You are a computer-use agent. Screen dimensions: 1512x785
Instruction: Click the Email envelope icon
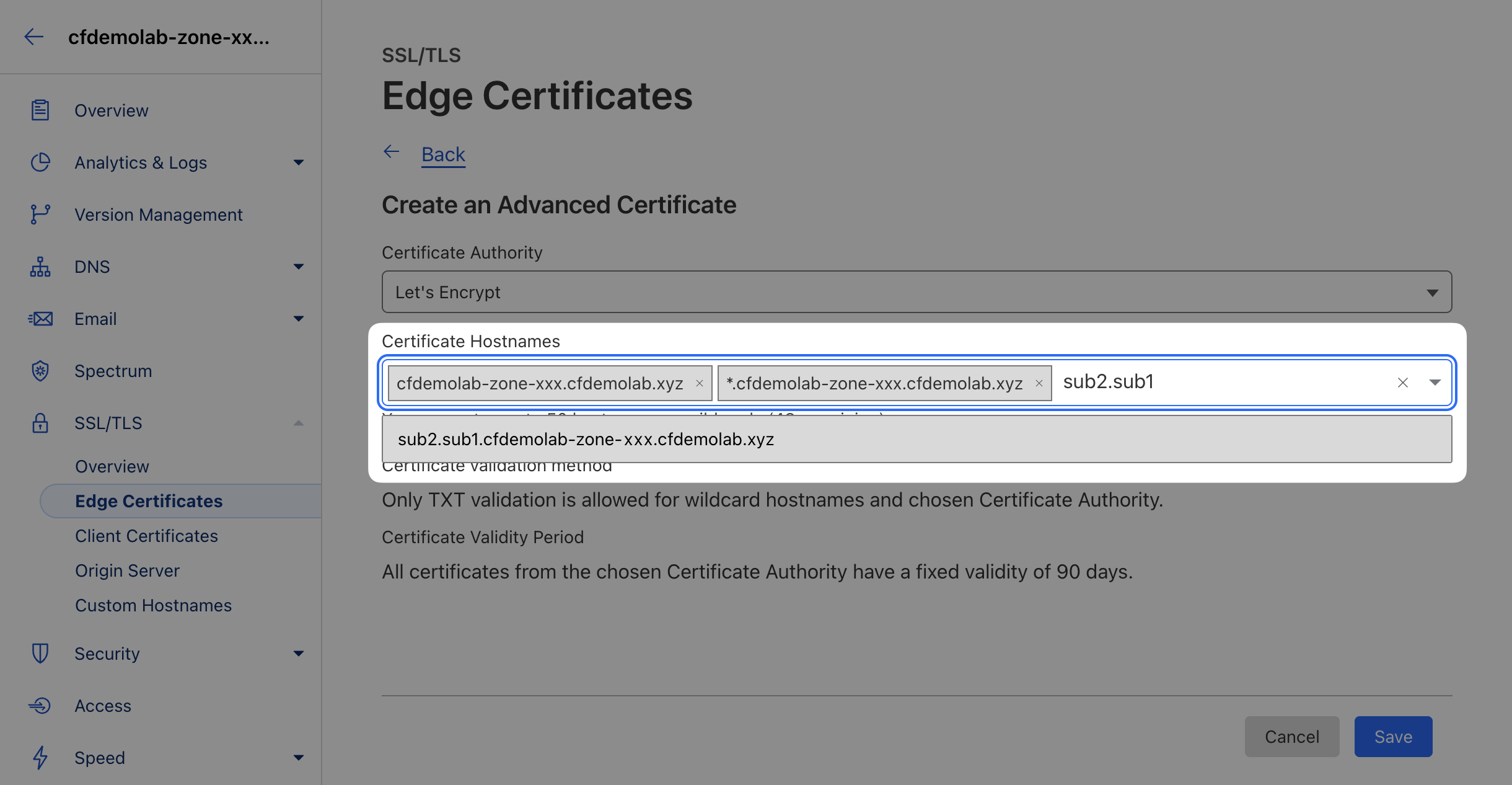tap(40, 319)
